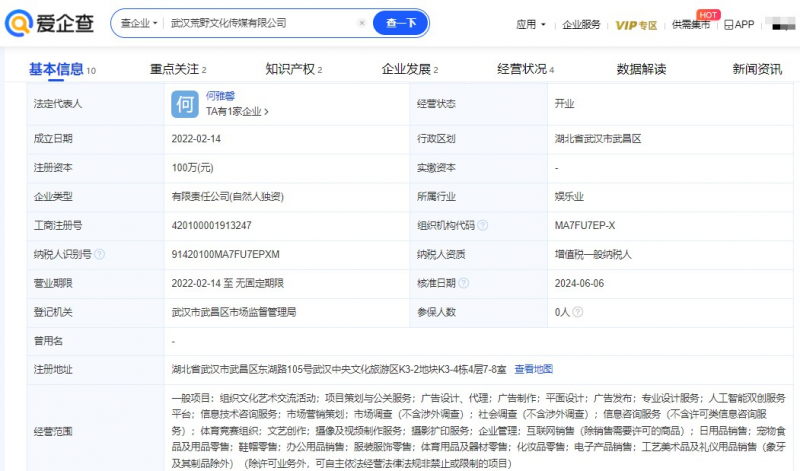Click the APP download icon in header

(x=739, y=24)
